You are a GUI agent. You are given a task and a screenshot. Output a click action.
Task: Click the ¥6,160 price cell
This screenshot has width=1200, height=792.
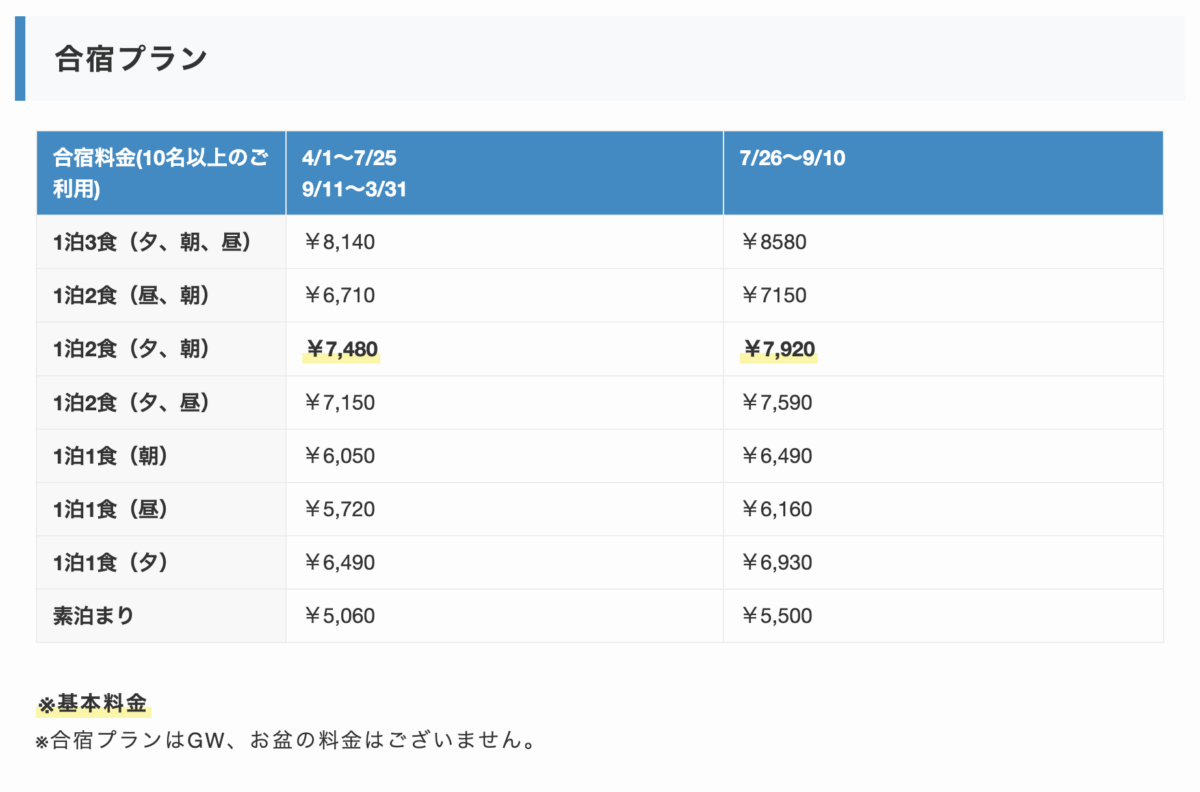(776, 510)
